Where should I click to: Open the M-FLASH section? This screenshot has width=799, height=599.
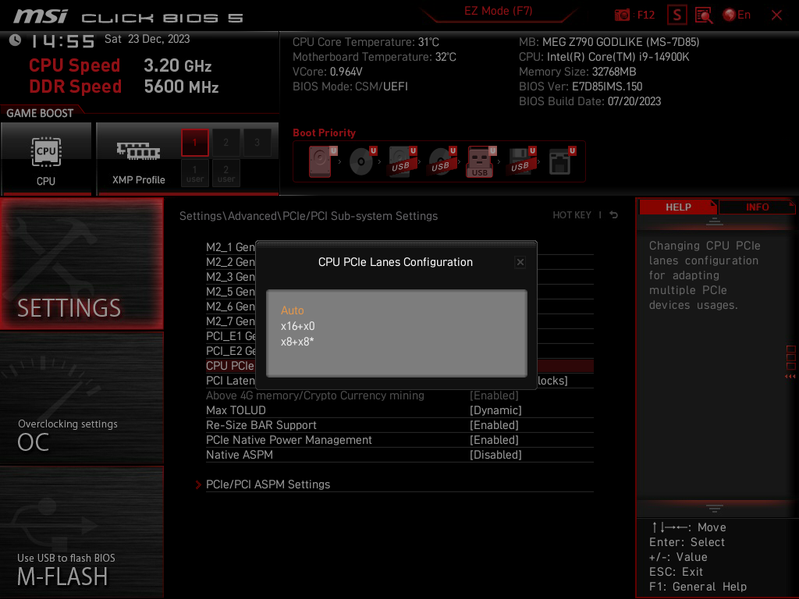click(x=82, y=532)
